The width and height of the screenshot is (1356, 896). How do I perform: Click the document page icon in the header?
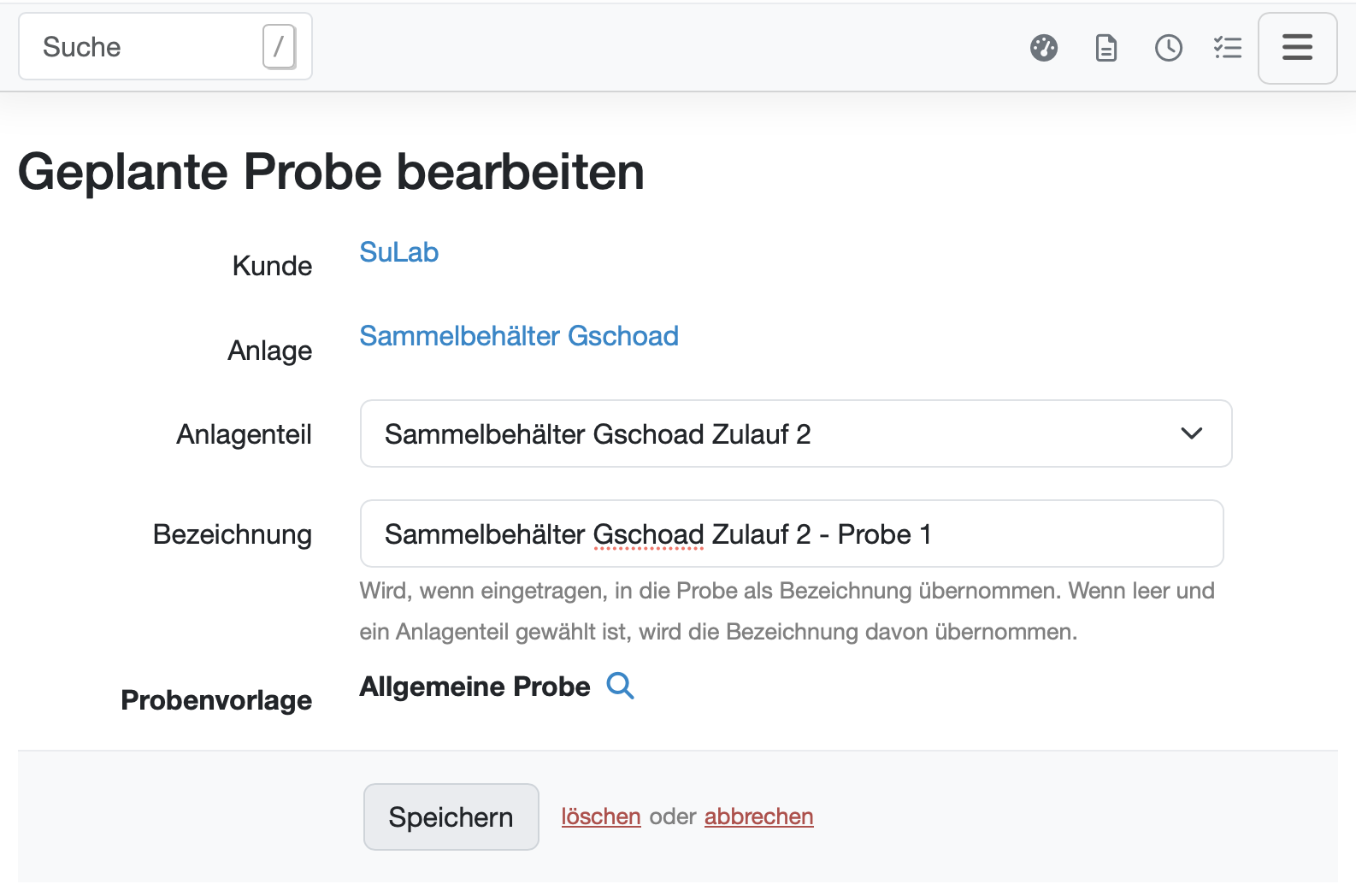[1106, 48]
